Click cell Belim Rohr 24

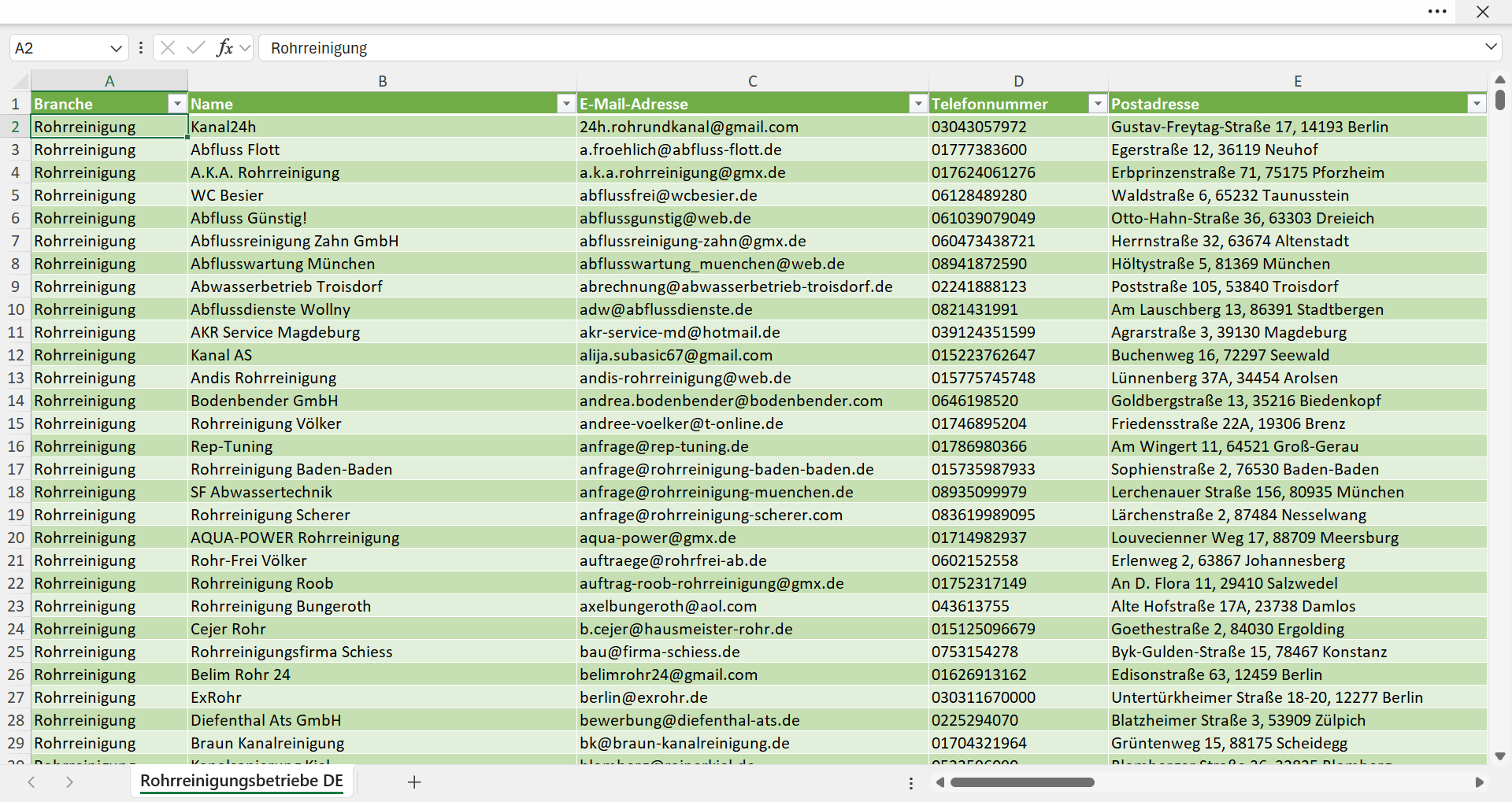[382, 674]
